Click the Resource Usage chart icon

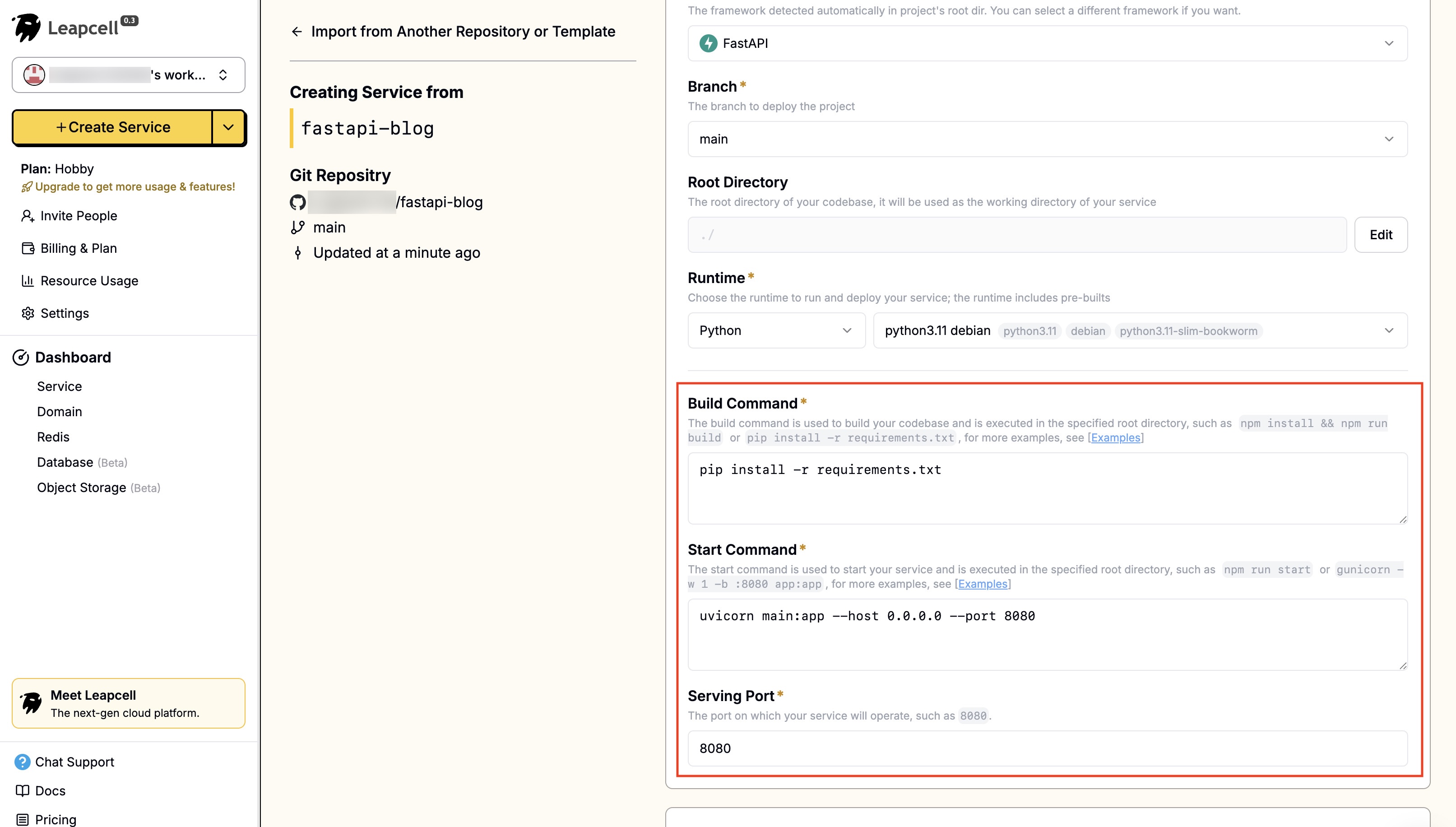click(x=27, y=281)
